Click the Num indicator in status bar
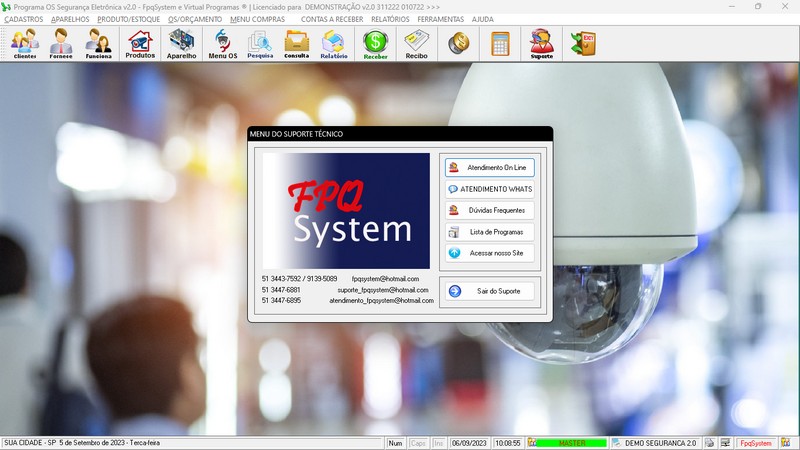 (395, 443)
